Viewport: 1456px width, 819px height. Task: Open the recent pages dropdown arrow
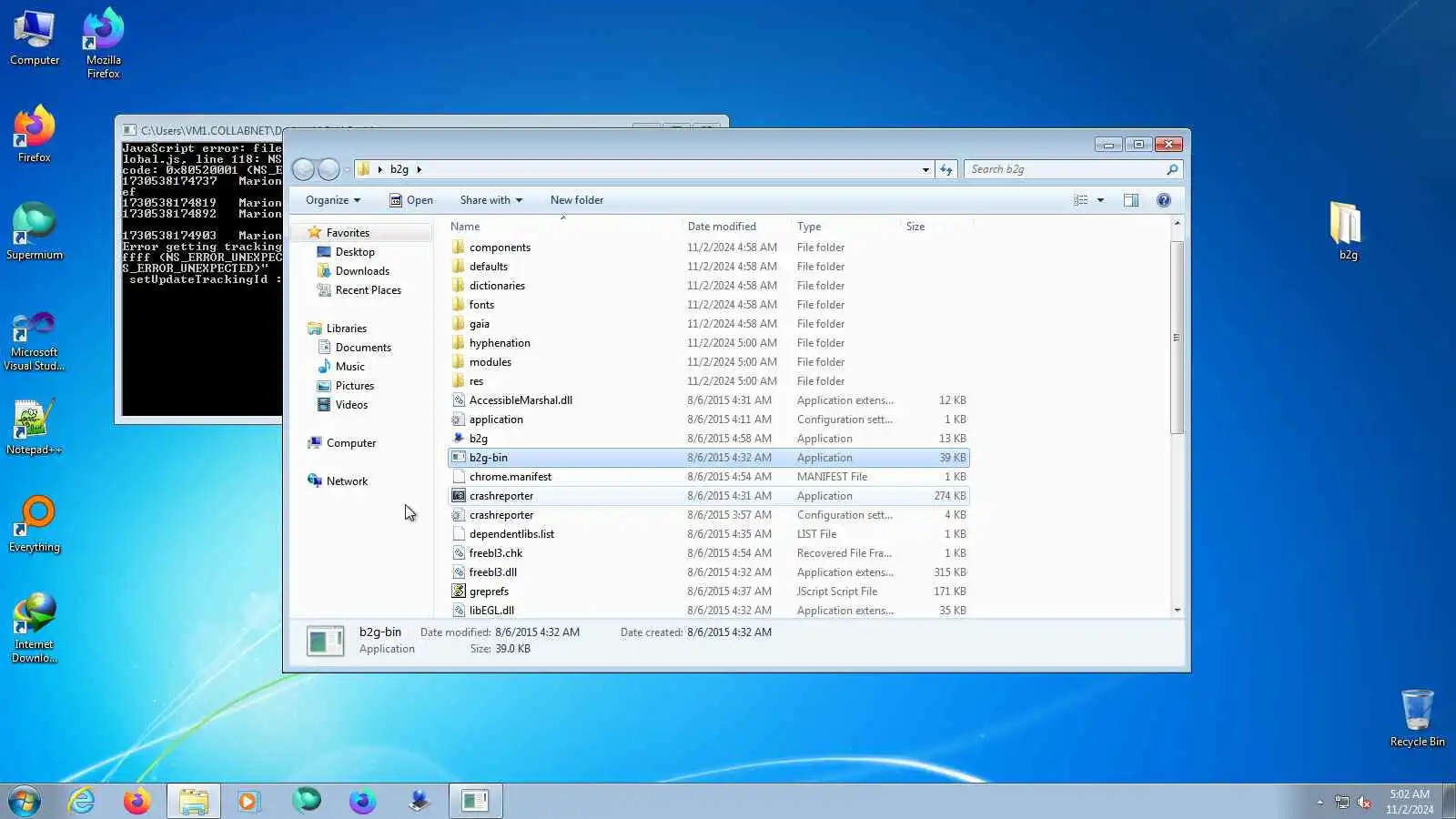click(x=347, y=170)
